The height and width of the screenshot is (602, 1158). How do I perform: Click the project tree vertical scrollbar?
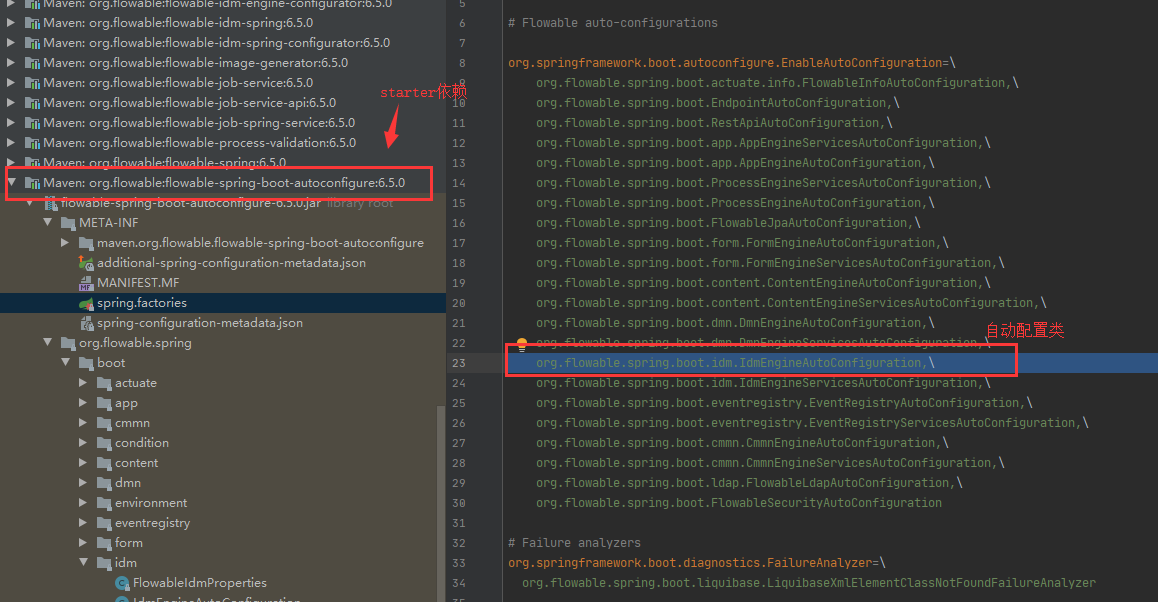point(442,502)
